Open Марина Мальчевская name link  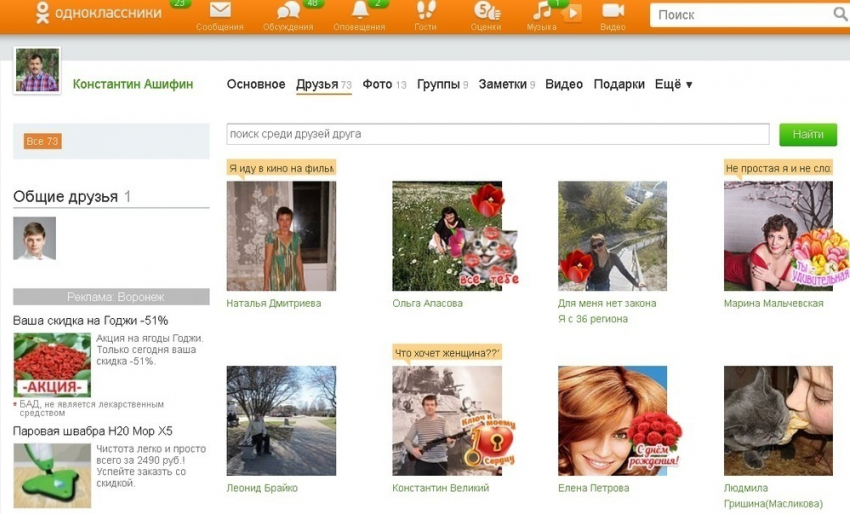pyautogui.click(x=774, y=304)
